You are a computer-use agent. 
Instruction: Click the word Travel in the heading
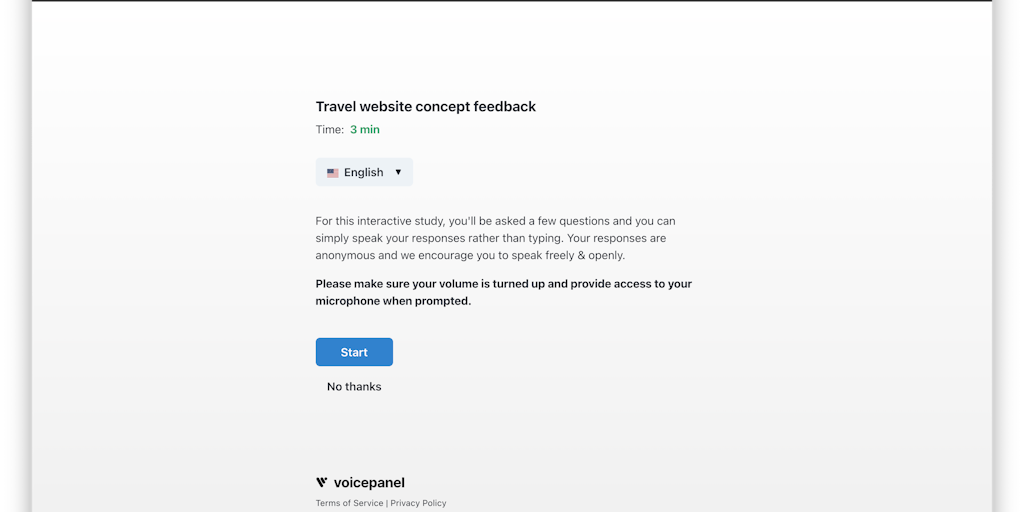coord(338,107)
